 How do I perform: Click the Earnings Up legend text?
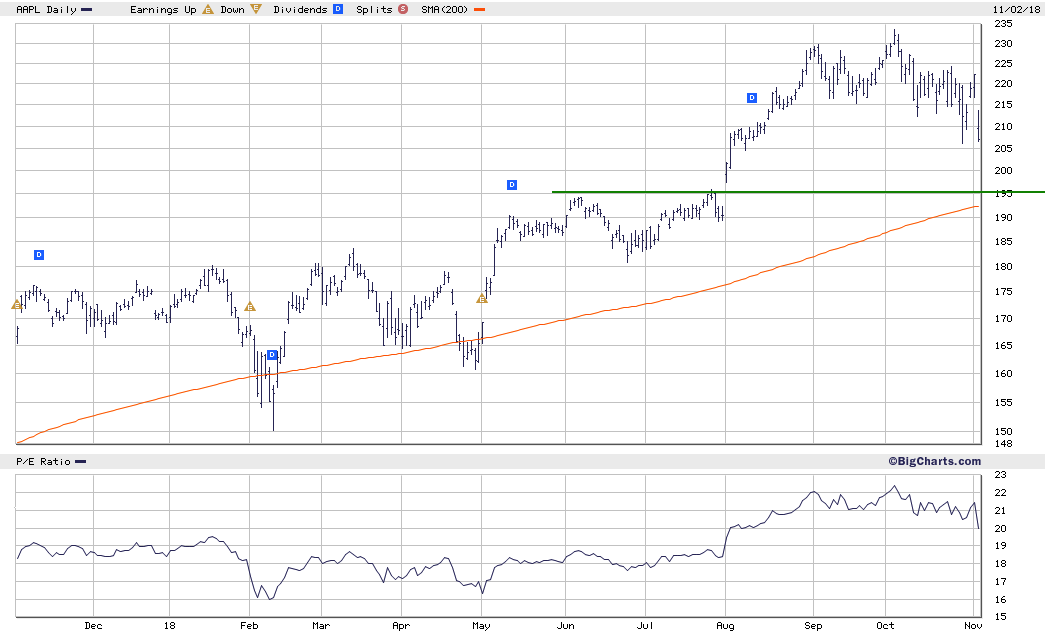click(x=163, y=9)
